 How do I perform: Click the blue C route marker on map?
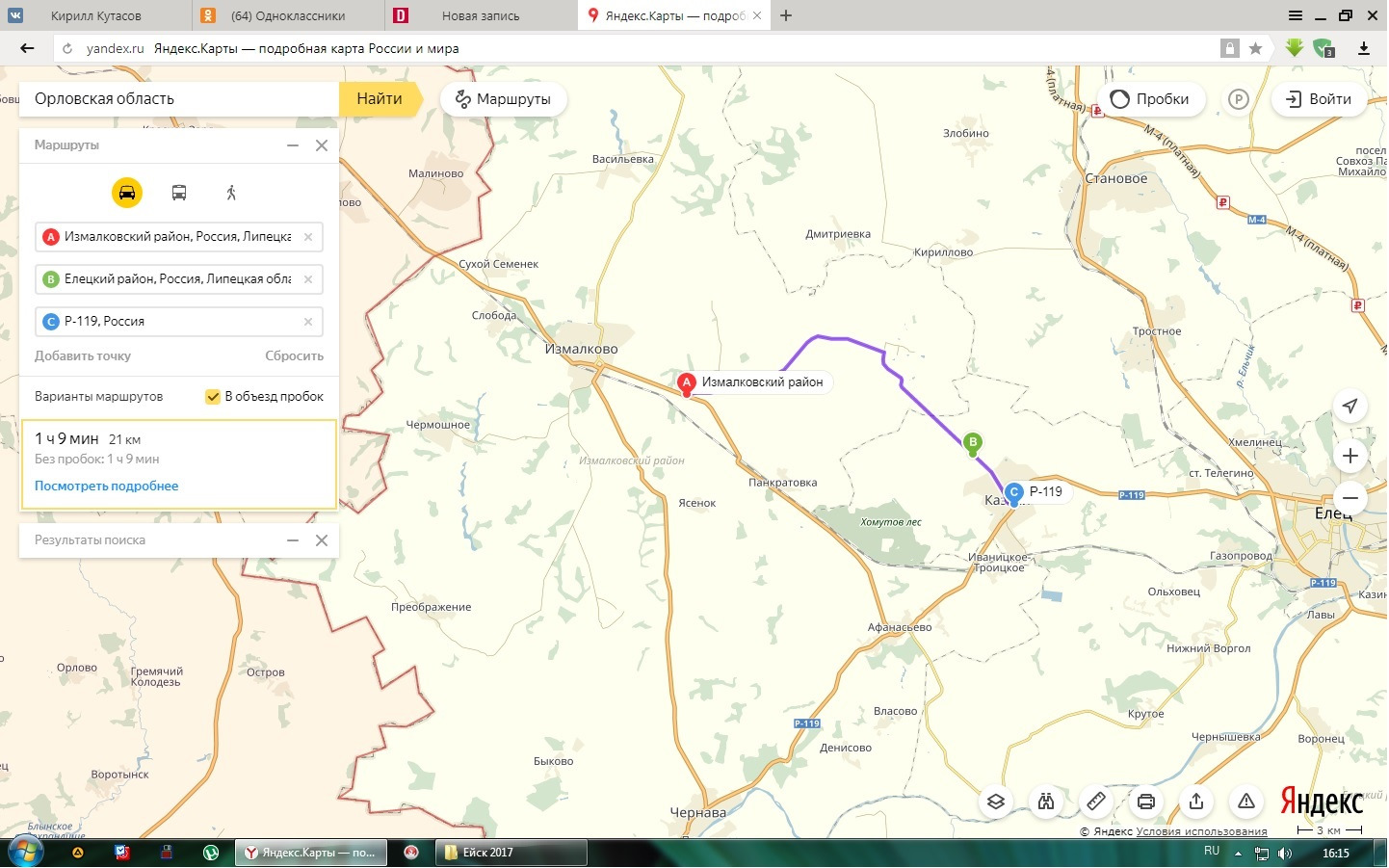point(1013,493)
